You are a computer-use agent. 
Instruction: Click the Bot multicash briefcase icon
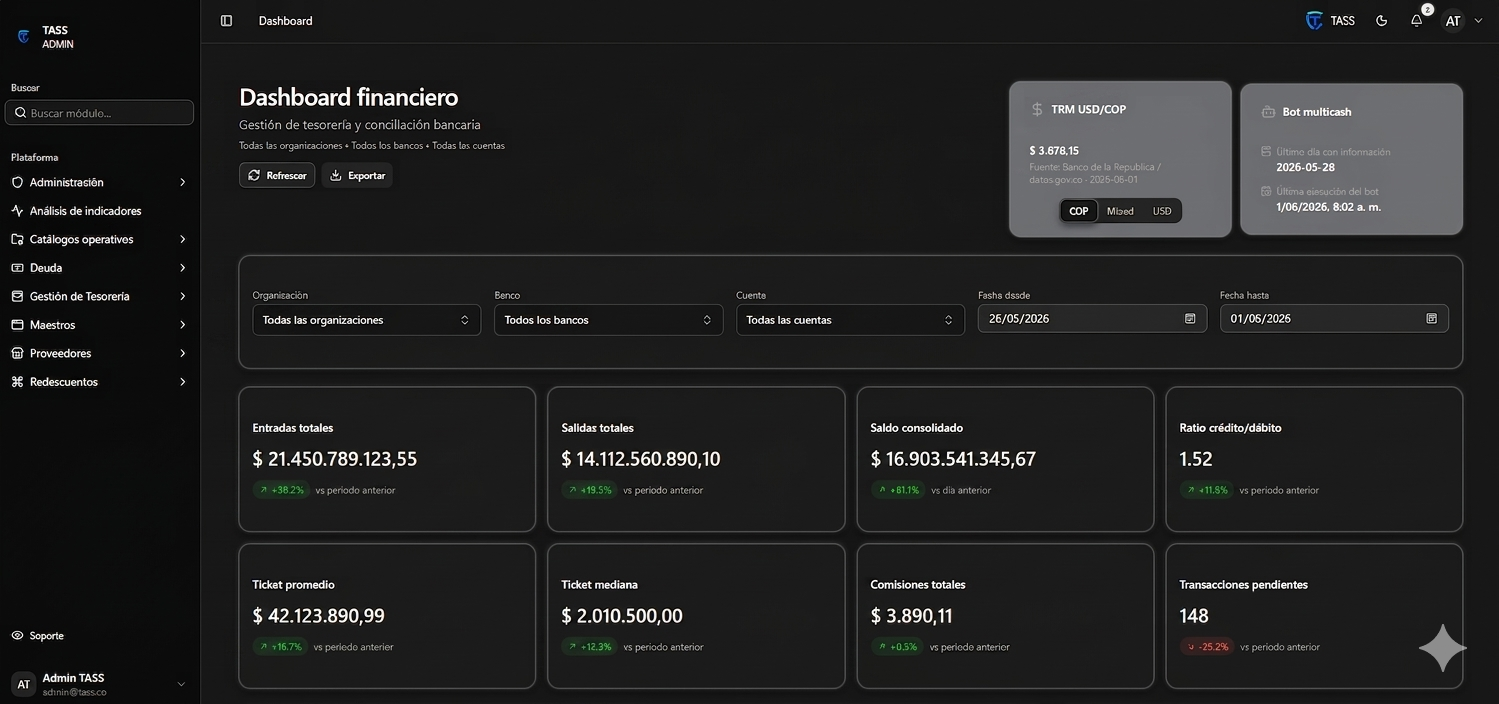pos(1268,112)
